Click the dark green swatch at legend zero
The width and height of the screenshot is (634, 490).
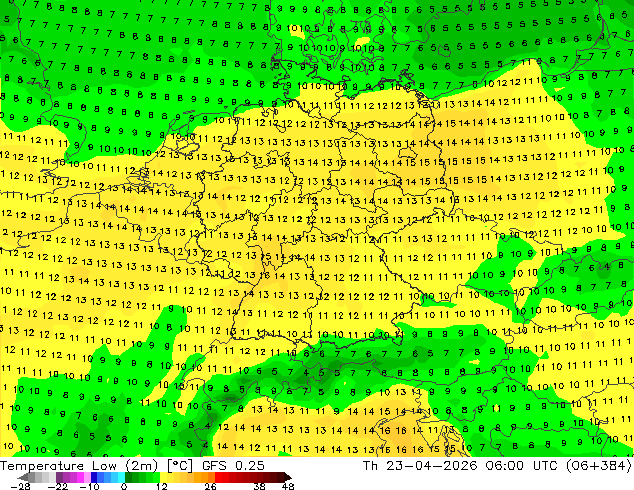129,477
